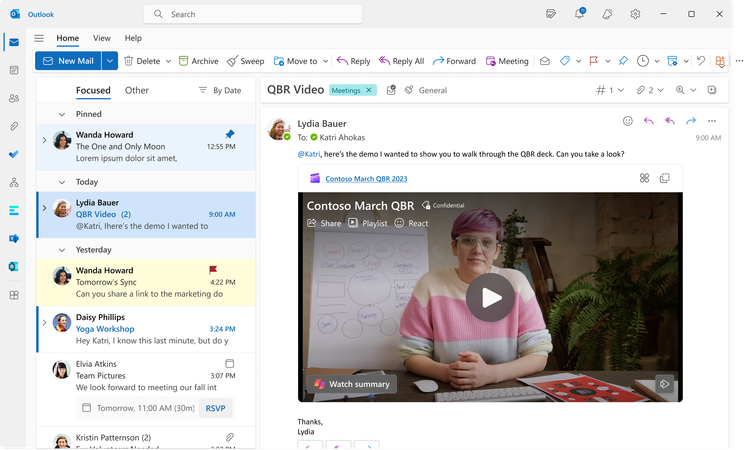Switch to the Home ribbon tab

coord(67,38)
